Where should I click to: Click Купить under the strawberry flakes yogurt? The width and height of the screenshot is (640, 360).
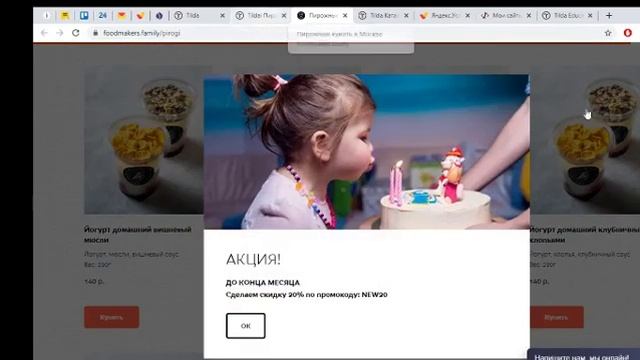tap(556, 317)
